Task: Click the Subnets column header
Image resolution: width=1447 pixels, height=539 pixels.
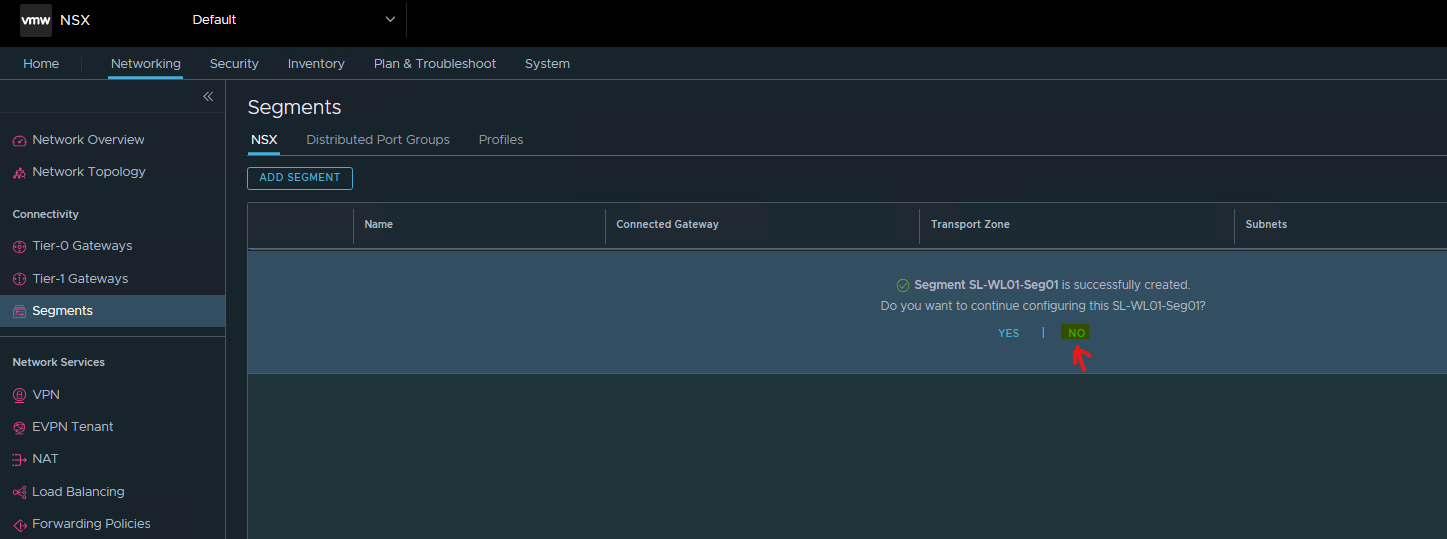Action: (x=1266, y=225)
